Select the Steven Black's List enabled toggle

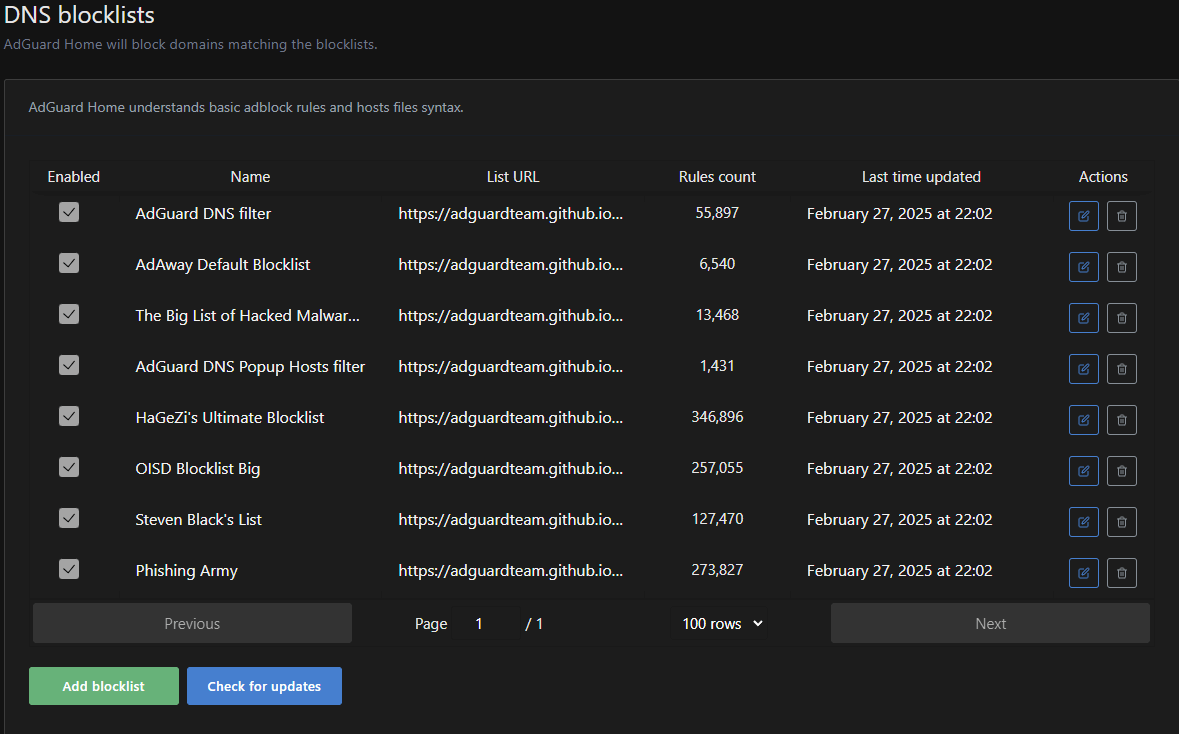tap(69, 518)
